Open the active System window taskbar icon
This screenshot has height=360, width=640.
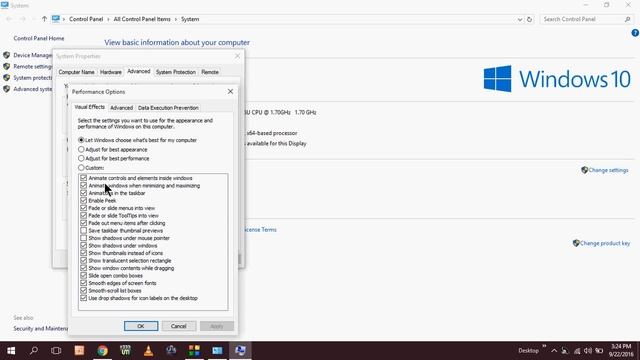coord(240,351)
